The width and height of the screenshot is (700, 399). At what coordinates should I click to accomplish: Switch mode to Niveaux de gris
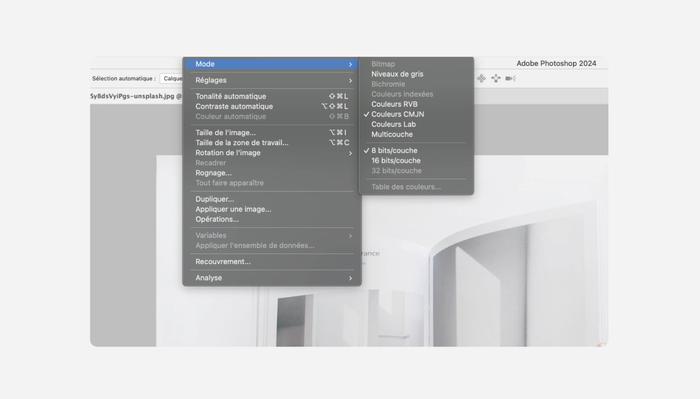416,74
